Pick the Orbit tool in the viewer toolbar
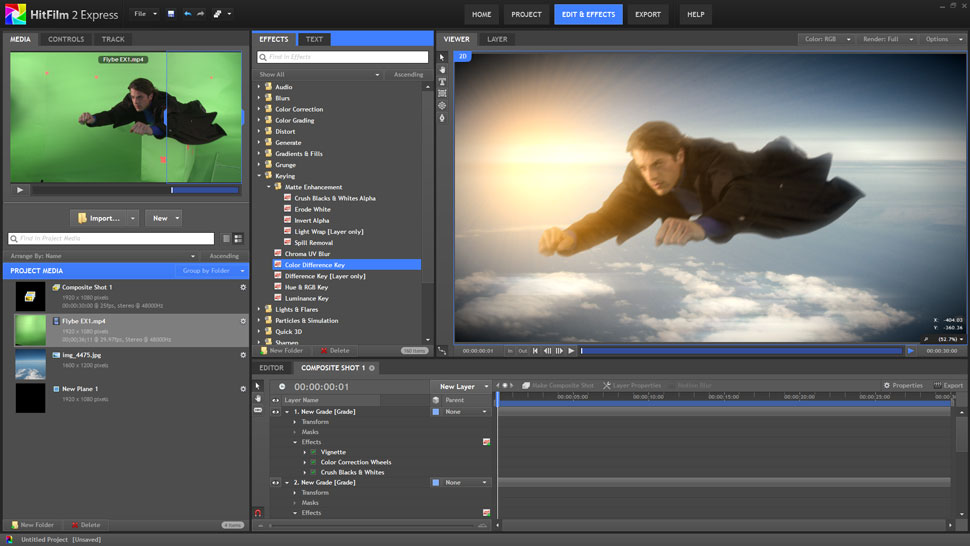The width and height of the screenshot is (970, 546). point(442,105)
